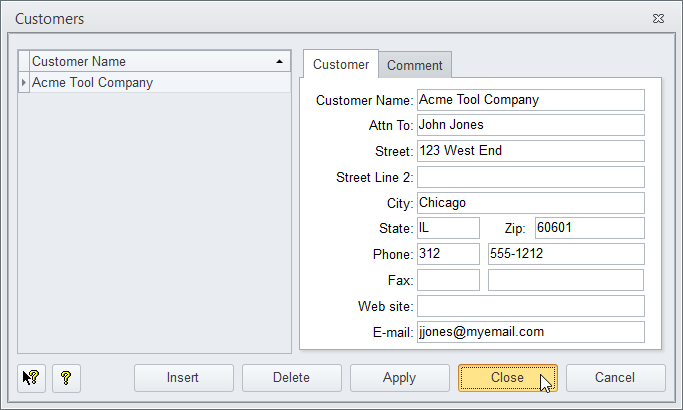Switch to the Comment tab
This screenshot has height=410, width=683.
tap(414, 65)
